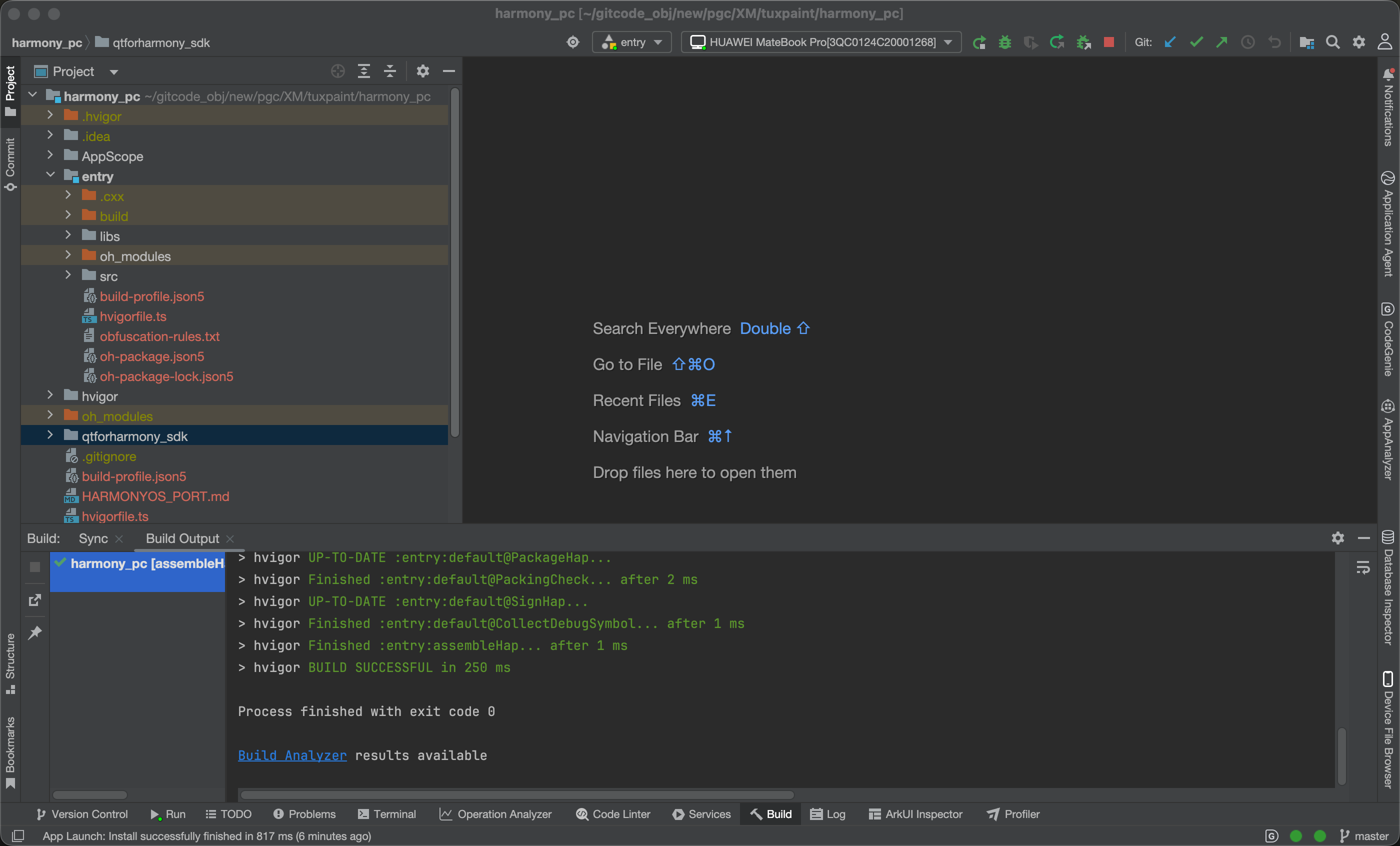Toggle soft-wrap in Build Output
The image size is (1400, 846).
click(1362, 567)
